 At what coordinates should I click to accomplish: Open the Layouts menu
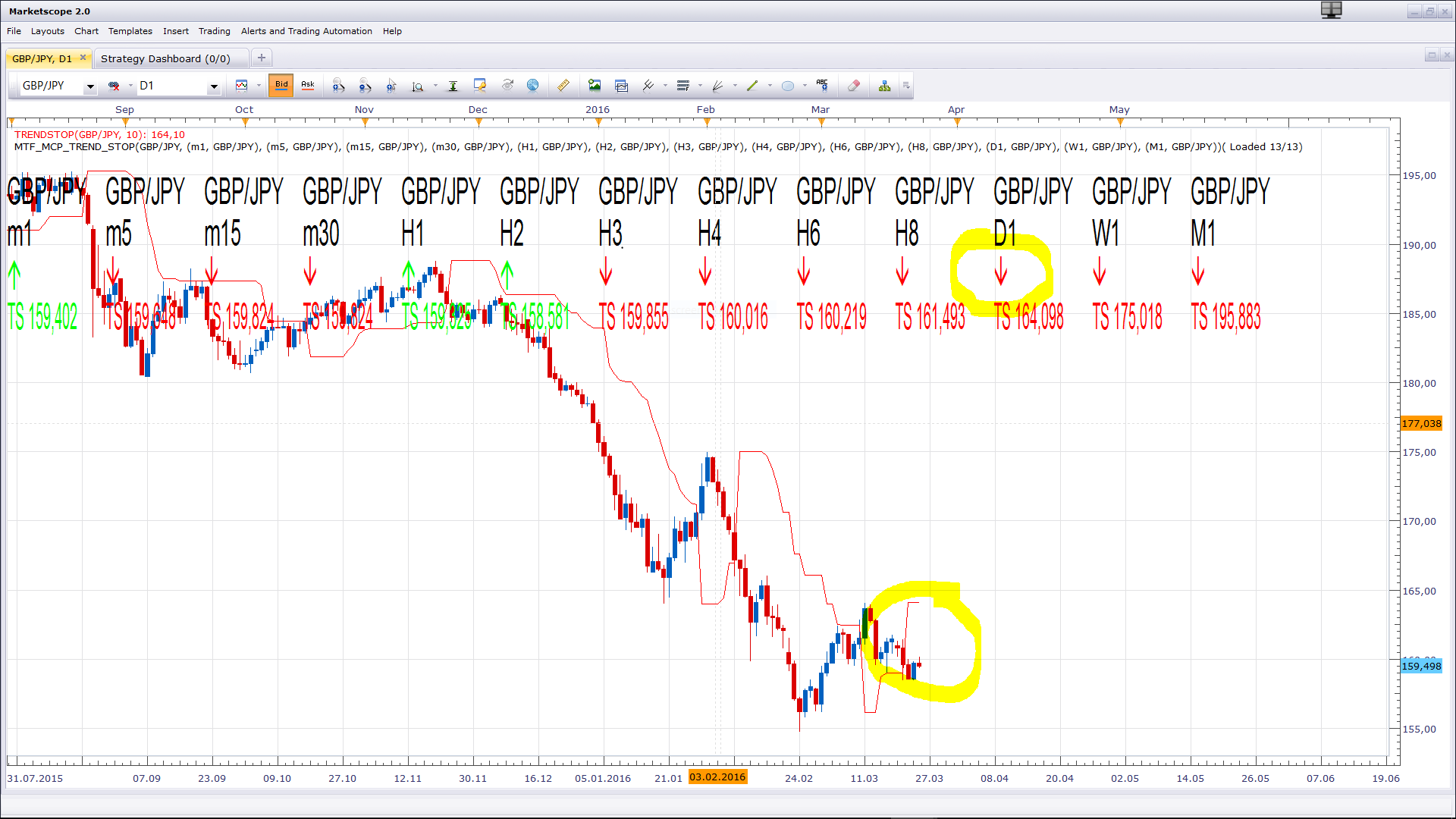(47, 31)
